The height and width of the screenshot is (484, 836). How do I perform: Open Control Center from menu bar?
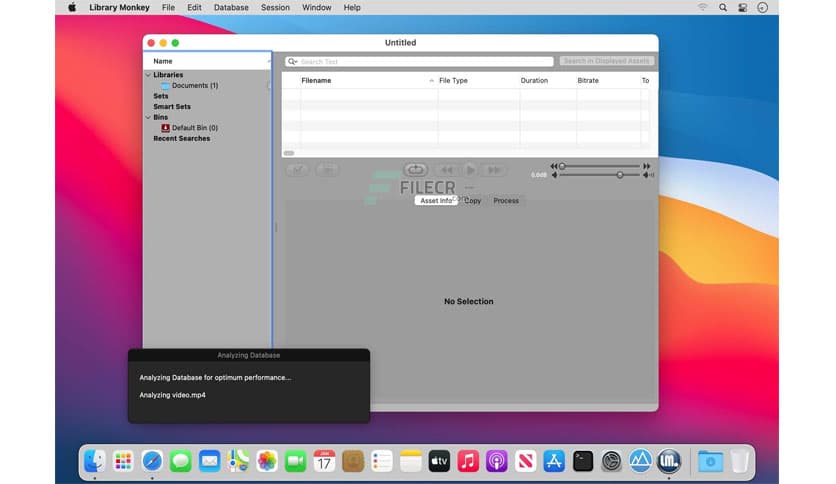[742, 7]
